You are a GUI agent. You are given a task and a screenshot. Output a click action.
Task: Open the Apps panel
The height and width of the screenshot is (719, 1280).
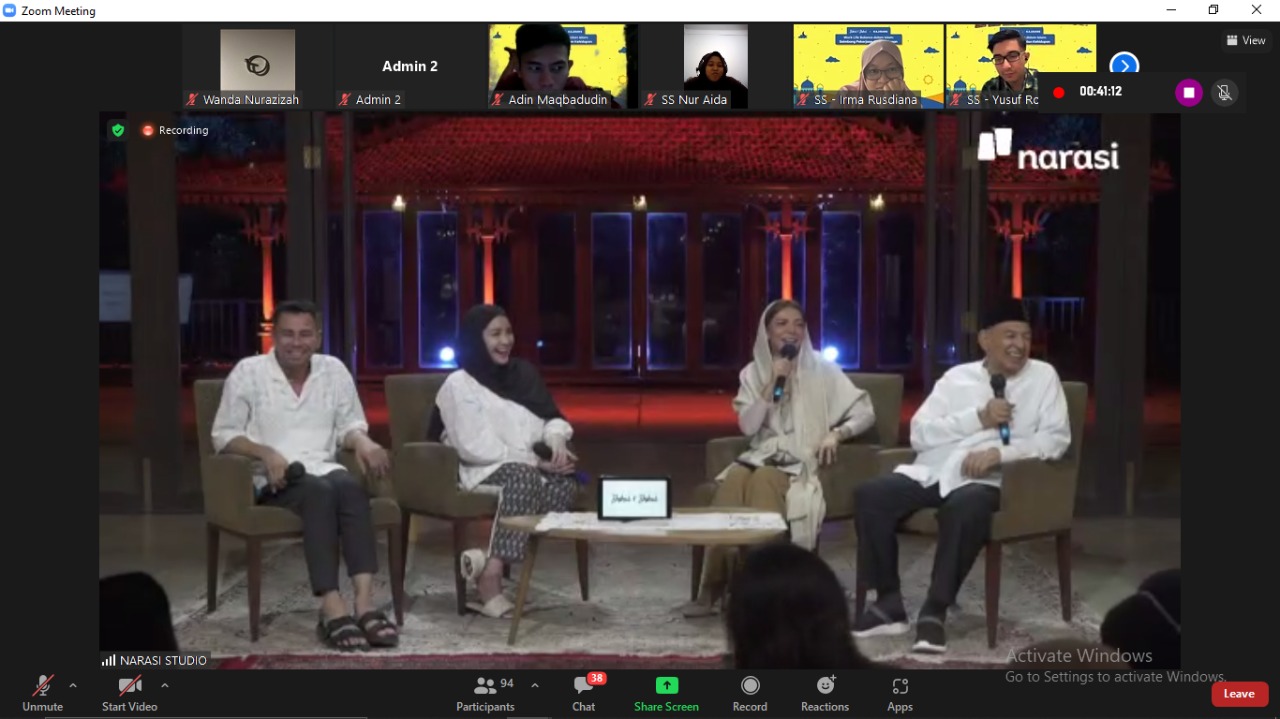tap(900, 693)
